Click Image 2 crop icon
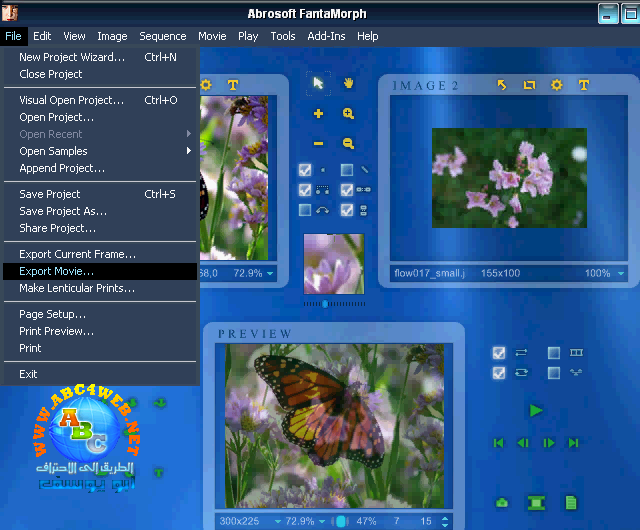The height and width of the screenshot is (530, 640). point(529,85)
